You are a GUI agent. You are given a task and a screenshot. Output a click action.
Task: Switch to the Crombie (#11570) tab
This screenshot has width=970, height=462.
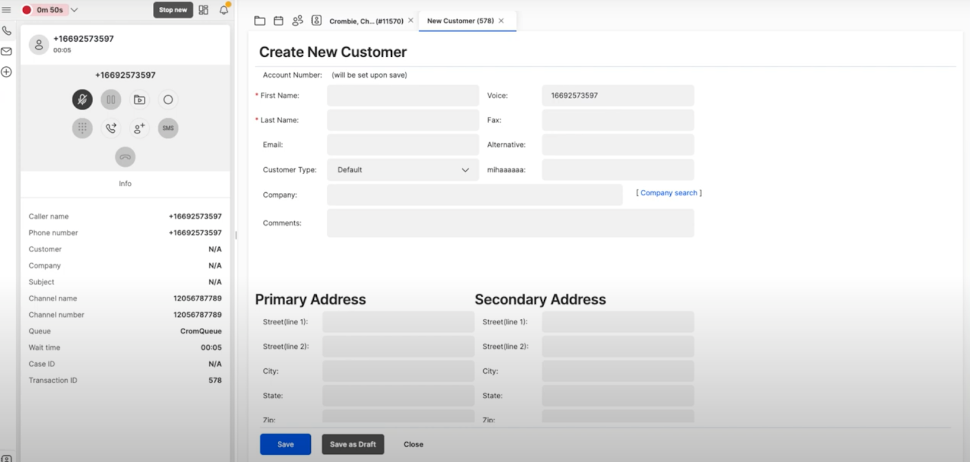coord(366,20)
